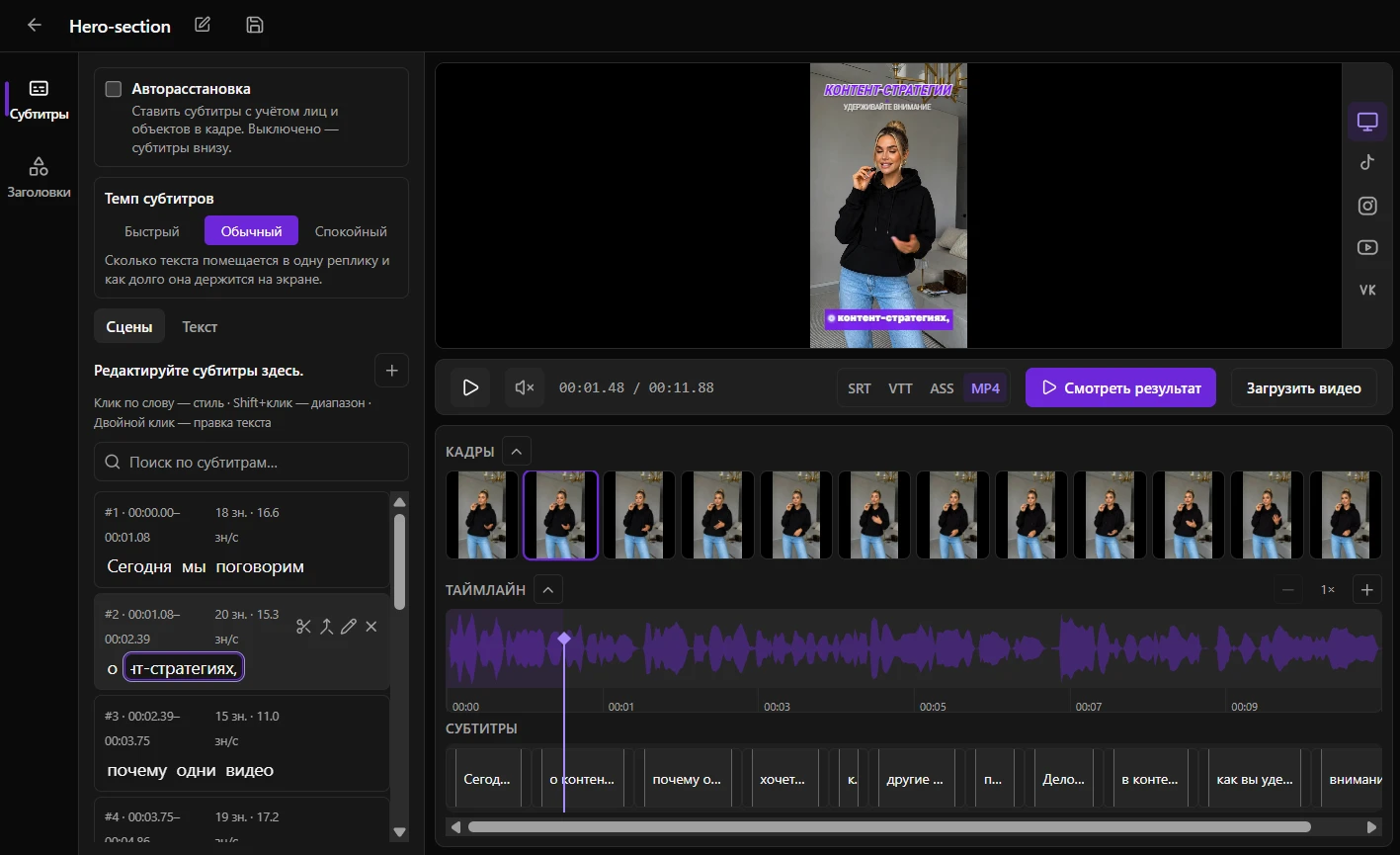1400x855 pixels.
Task: Delete subtitle #2 with the X icon
Action: (x=371, y=627)
